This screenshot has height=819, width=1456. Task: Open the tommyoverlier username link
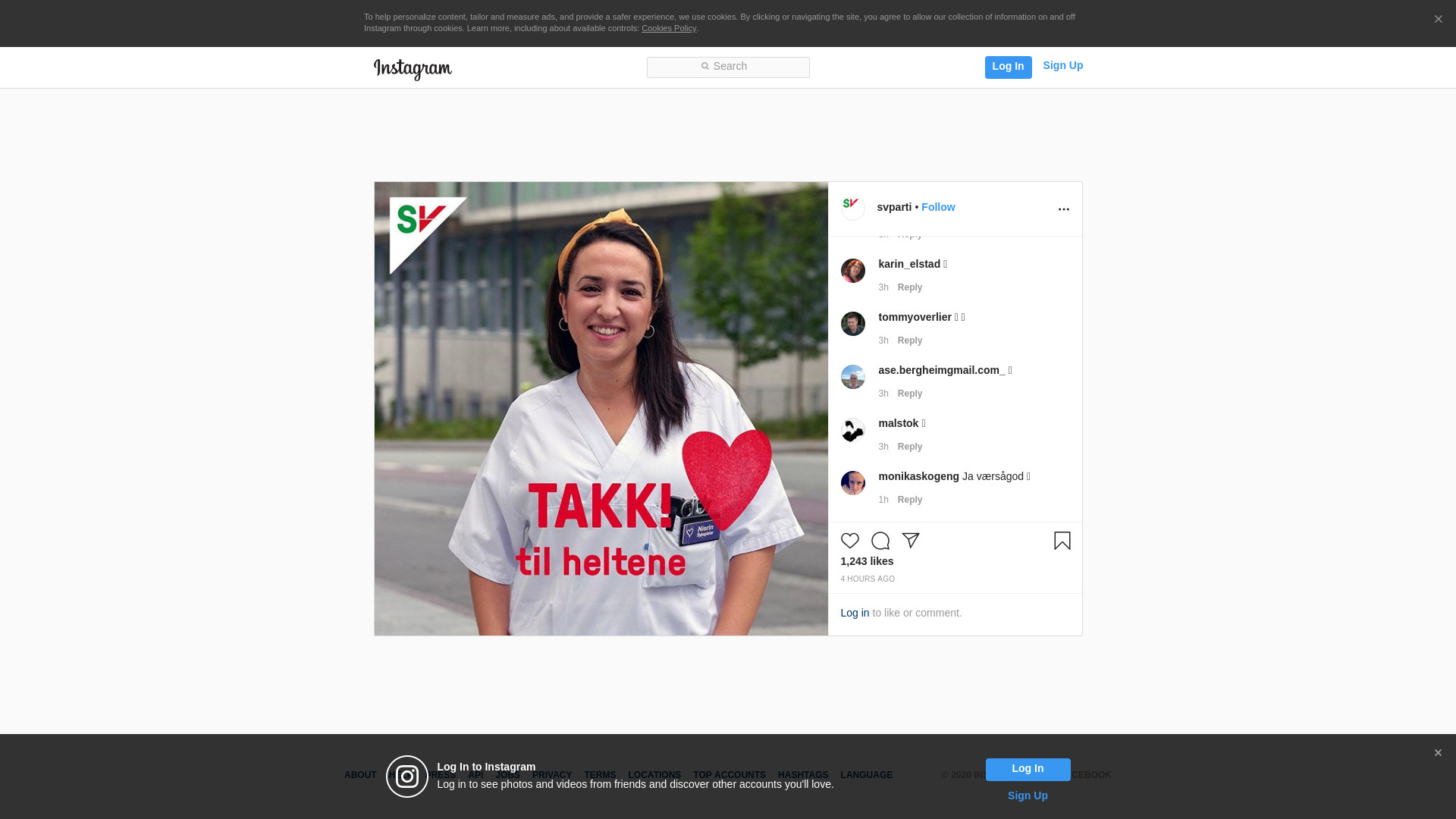915,317
